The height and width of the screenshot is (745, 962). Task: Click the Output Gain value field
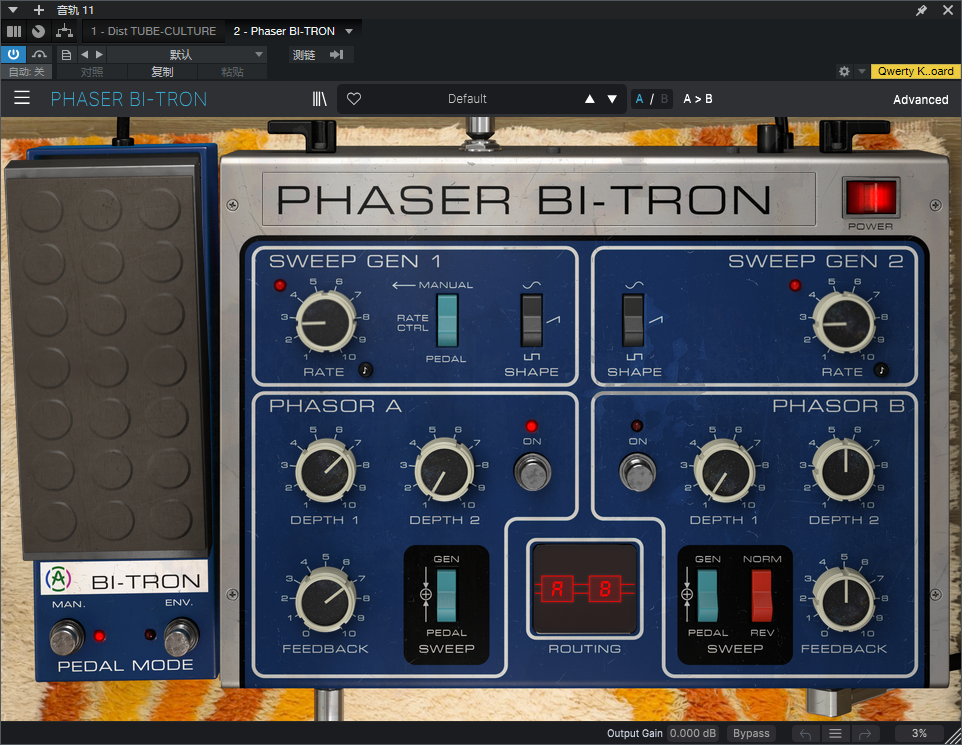[693, 733]
